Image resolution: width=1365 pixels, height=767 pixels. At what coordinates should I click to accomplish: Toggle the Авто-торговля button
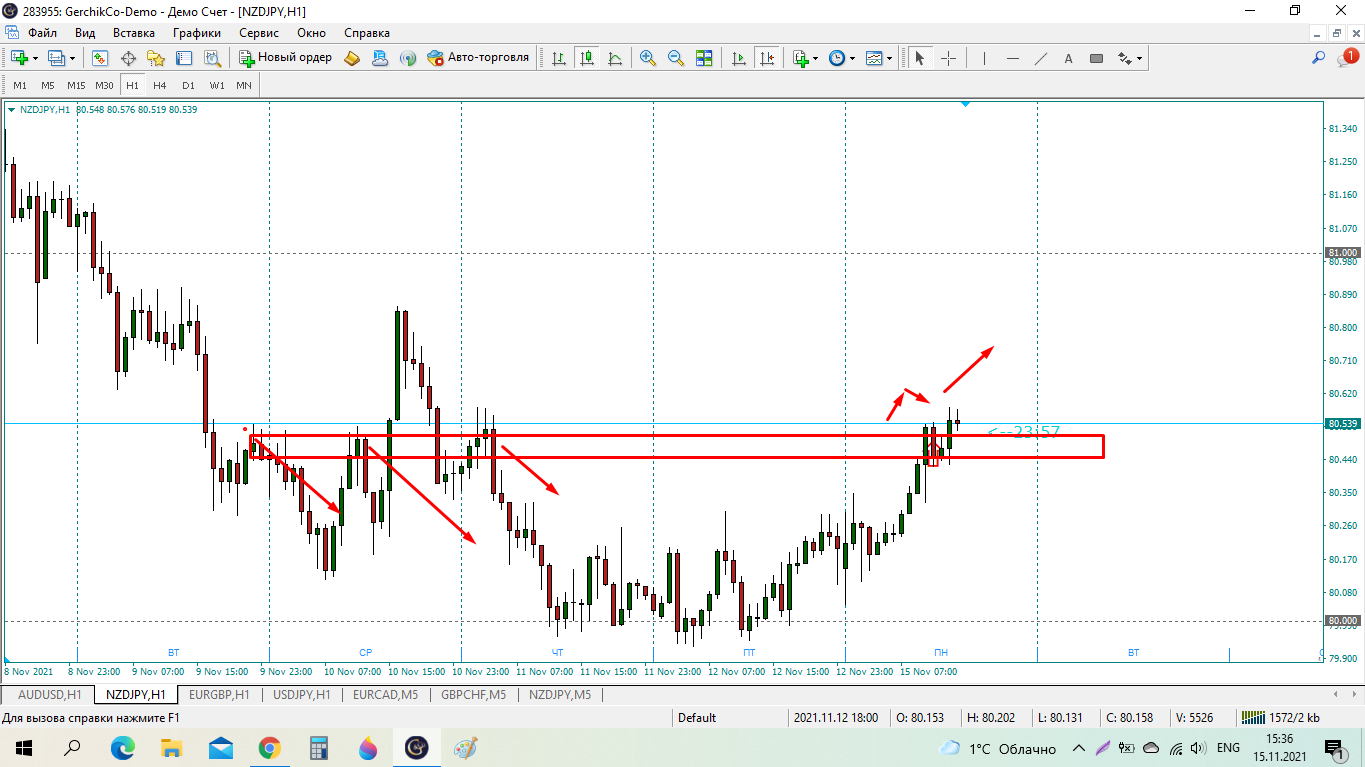click(x=478, y=58)
